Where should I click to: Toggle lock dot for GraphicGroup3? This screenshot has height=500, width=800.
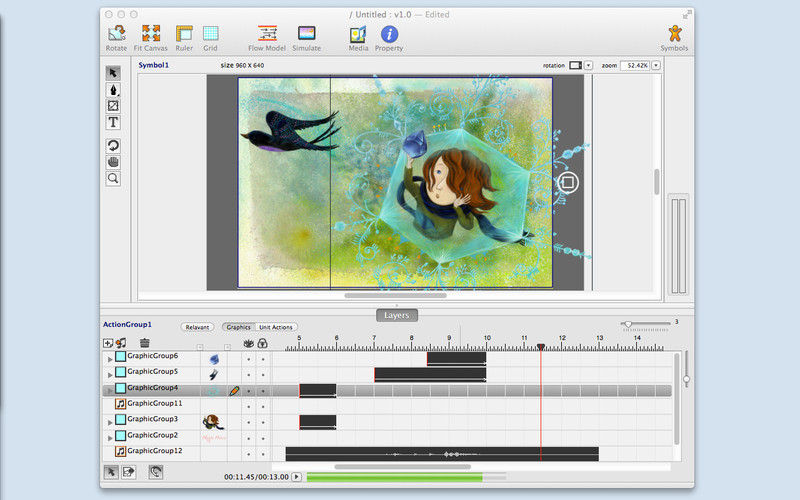[263, 422]
